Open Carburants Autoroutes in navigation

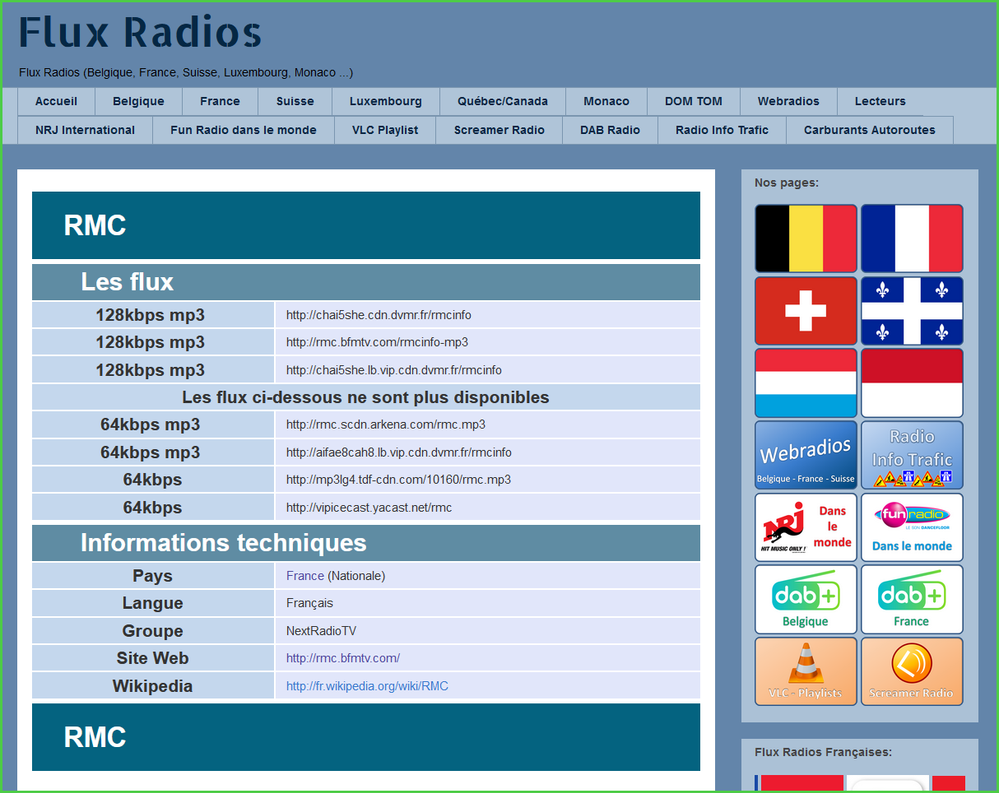click(869, 130)
